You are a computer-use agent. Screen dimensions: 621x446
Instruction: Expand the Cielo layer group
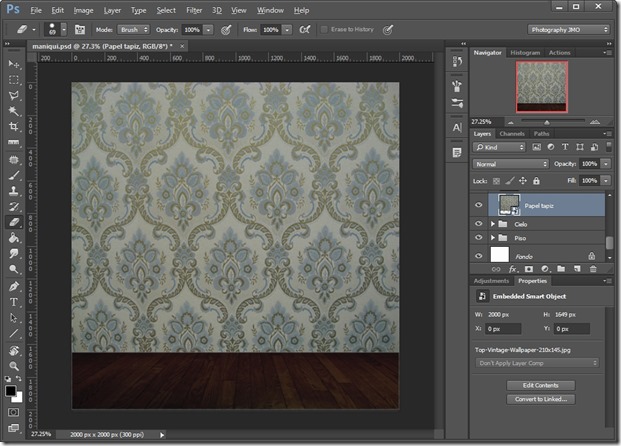[x=493, y=224]
